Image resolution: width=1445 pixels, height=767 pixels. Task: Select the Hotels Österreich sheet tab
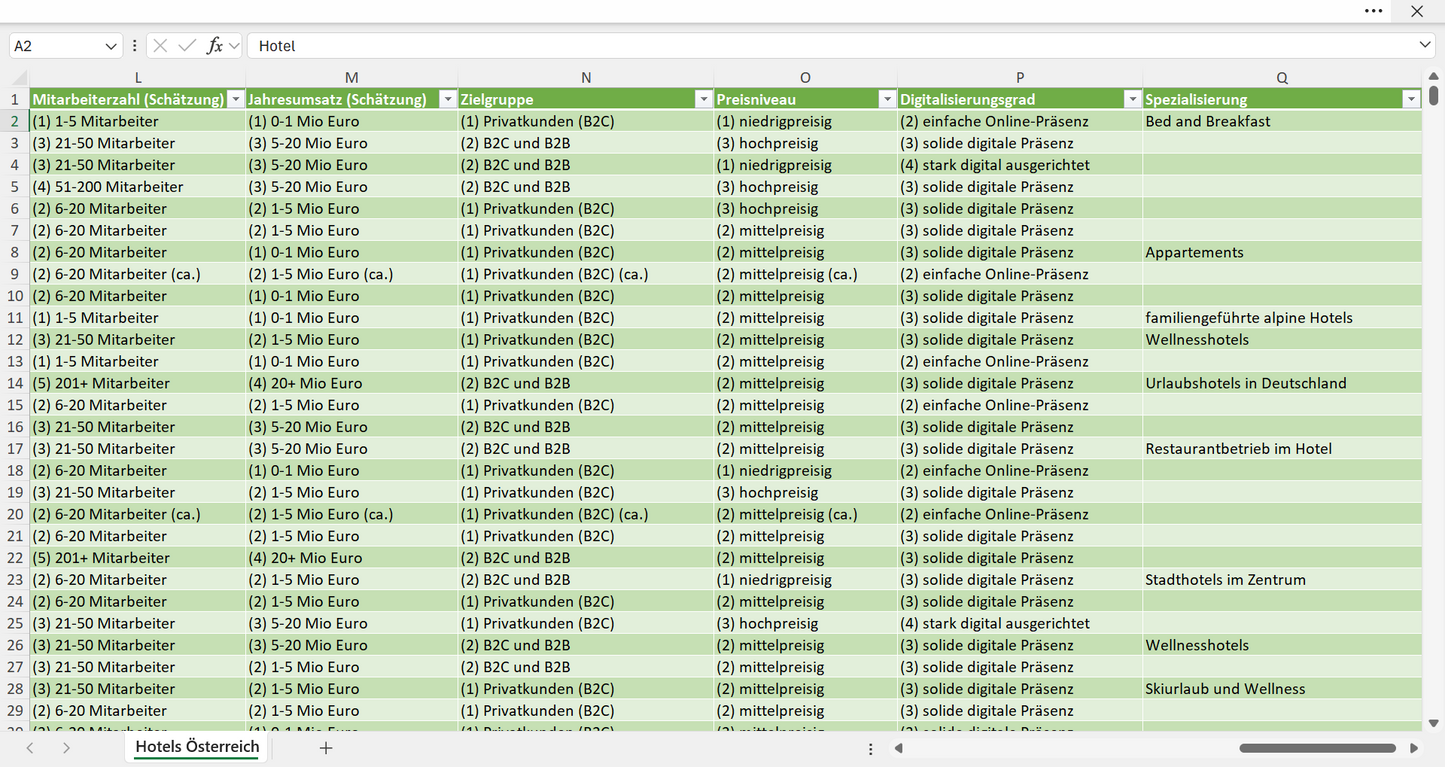pos(197,747)
